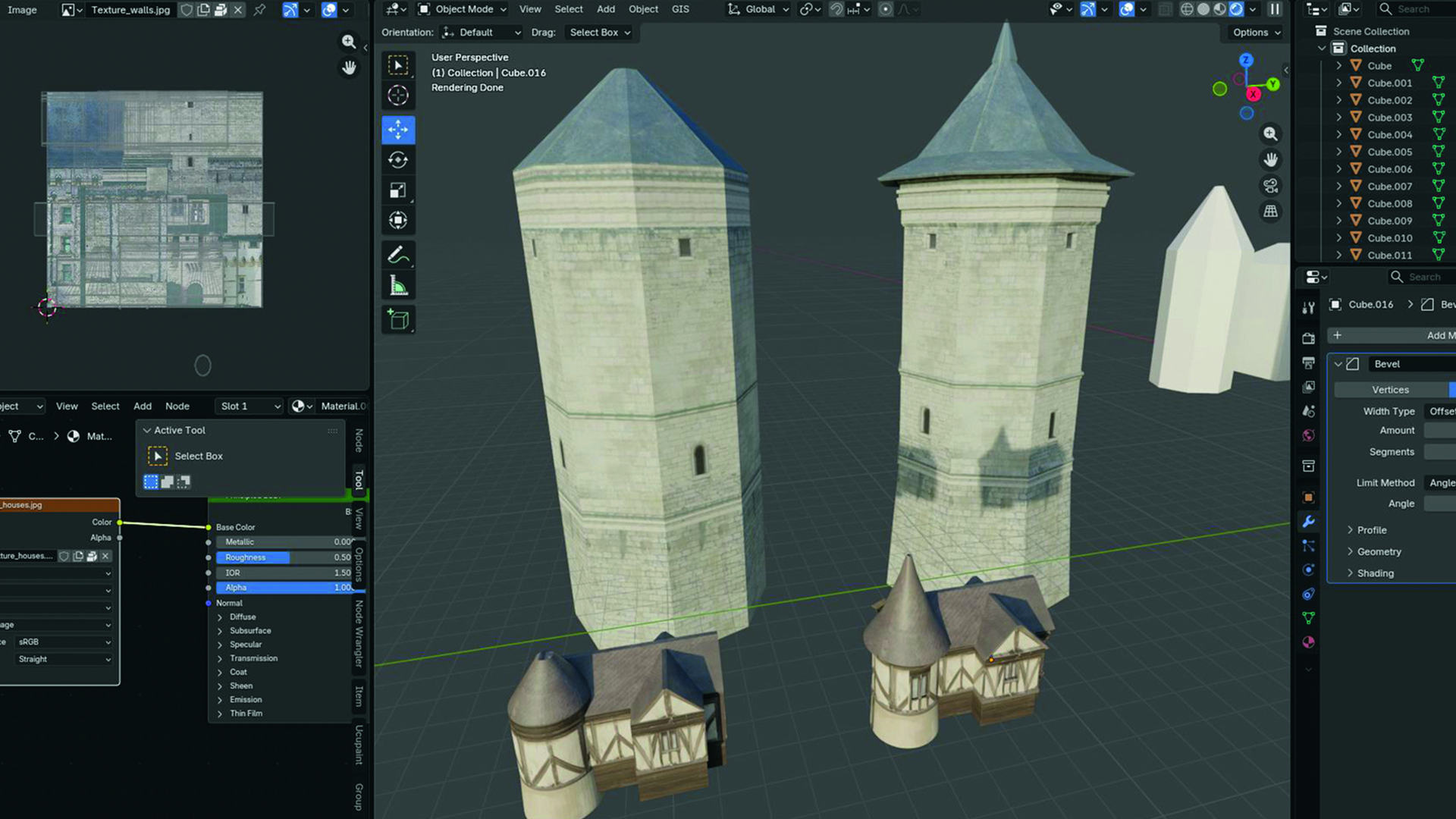Screen dimensions: 1456x819
Task: Select Cube.005 in the outliner
Action: click(x=1389, y=152)
